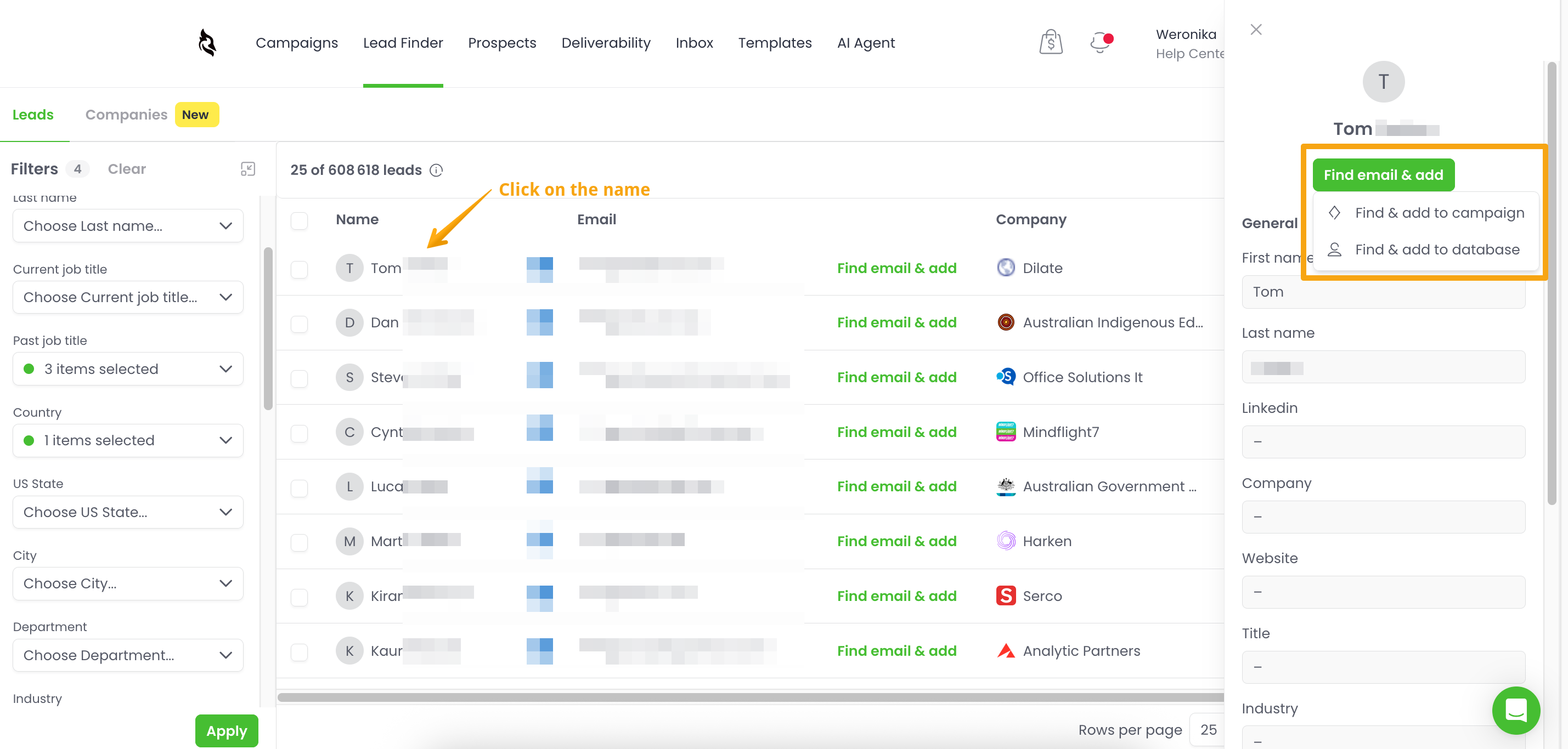Viewport: 1568px width, 749px height.
Task: Check the box for Tom's row
Action: pyautogui.click(x=299, y=269)
